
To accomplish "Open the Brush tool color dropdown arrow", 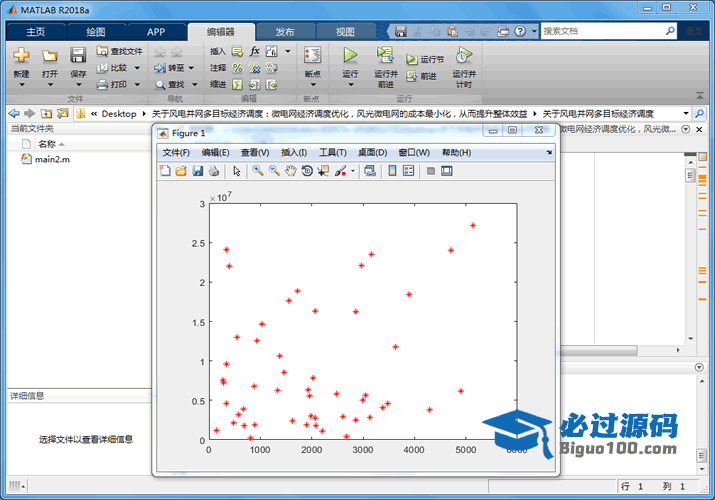I will coord(352,171).
